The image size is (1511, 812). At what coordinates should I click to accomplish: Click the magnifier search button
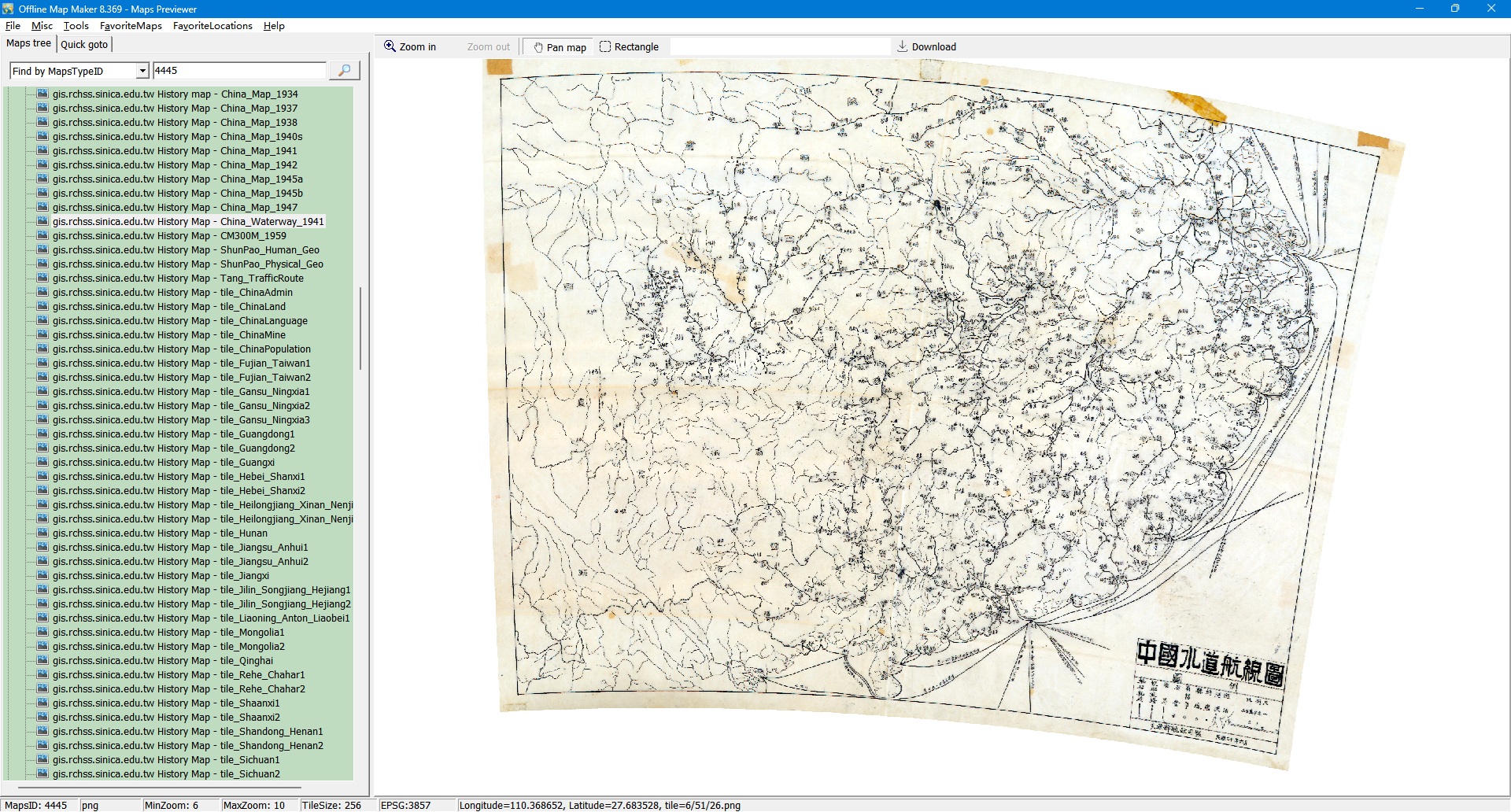pos(344,71)
